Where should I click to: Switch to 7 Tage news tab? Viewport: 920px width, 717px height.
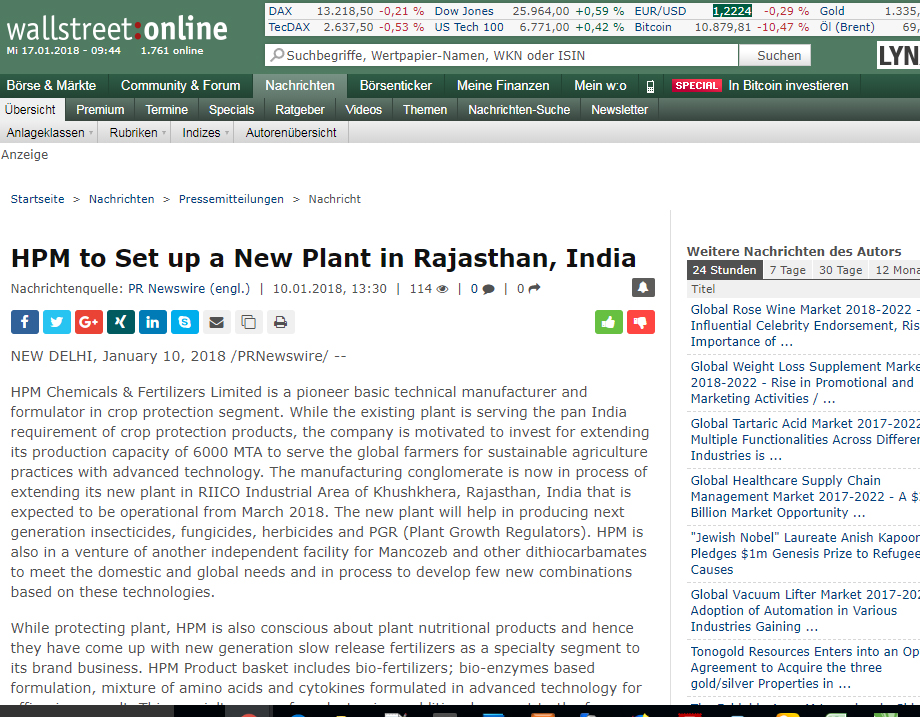(787, 270)
